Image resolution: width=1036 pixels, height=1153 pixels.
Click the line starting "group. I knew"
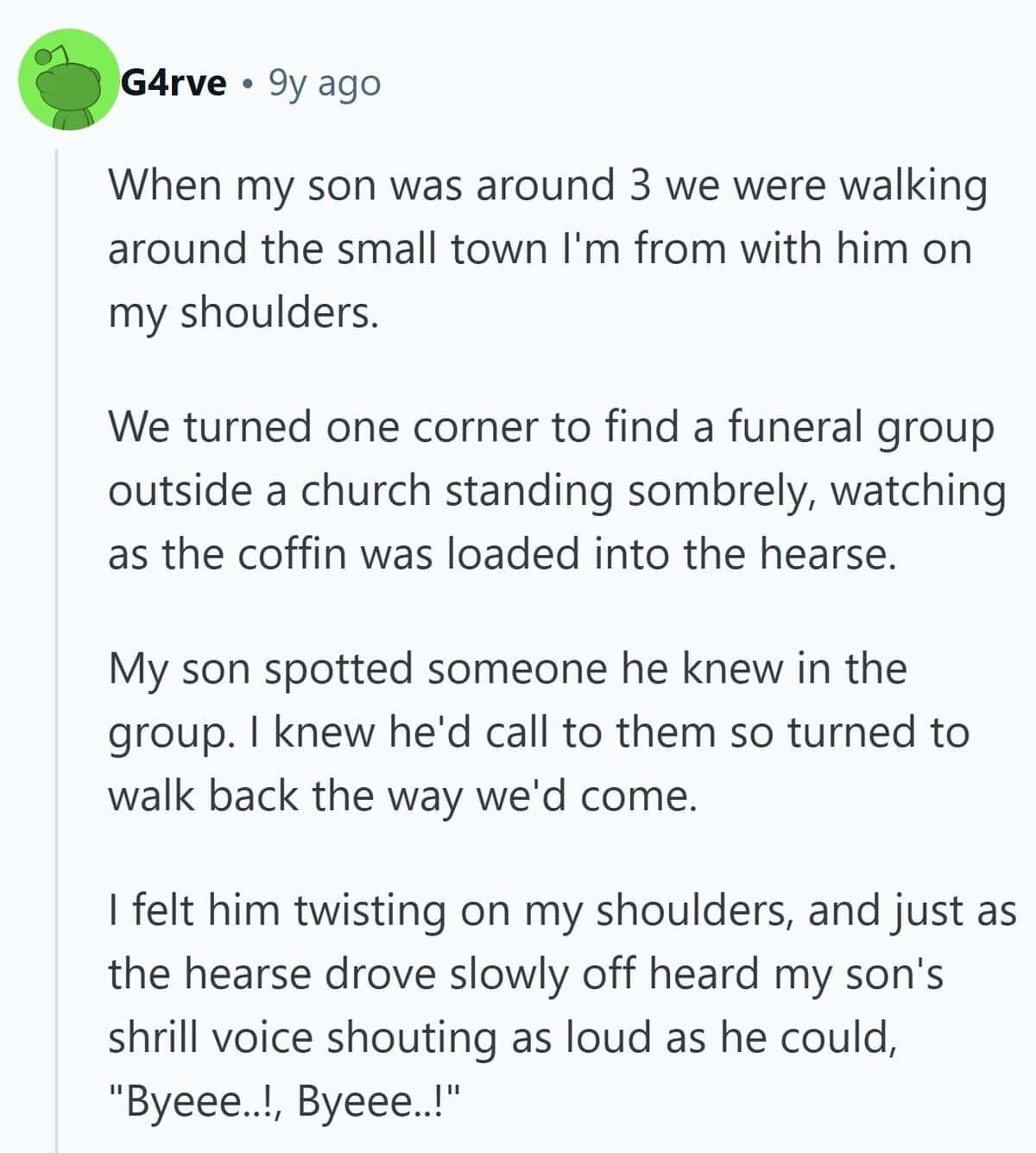(x=539, y=732)
